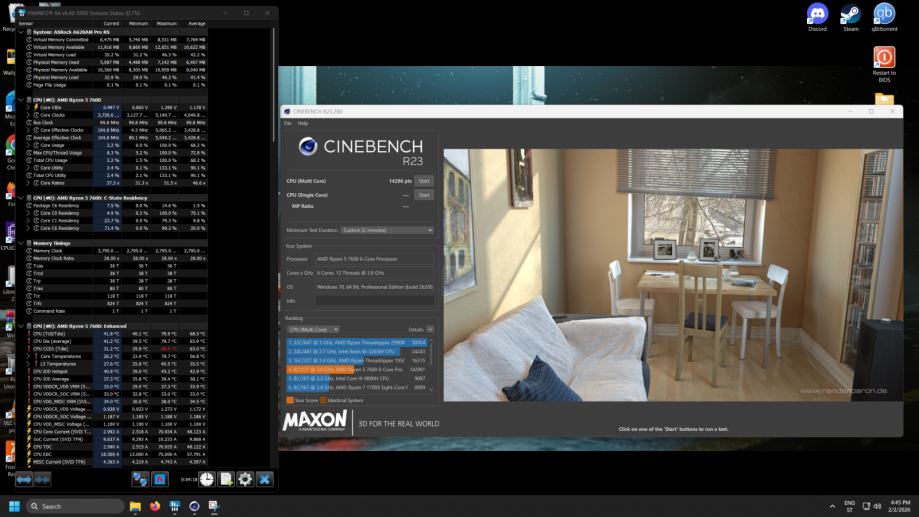
Task: Open the qBittorrent desktop shortcut
Action: tap(884, 18)
